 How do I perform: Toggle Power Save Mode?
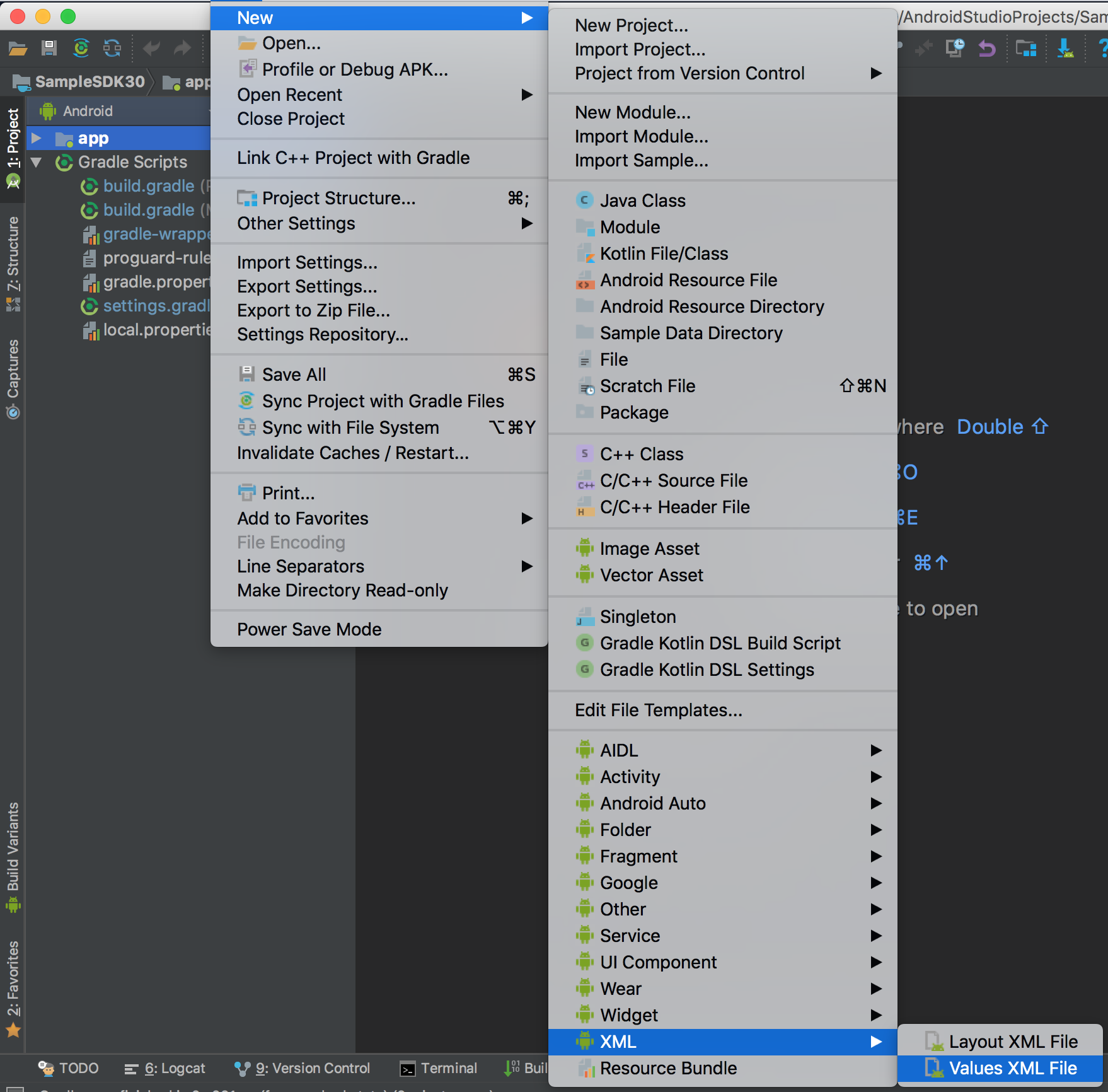click(x=379, y=629)
